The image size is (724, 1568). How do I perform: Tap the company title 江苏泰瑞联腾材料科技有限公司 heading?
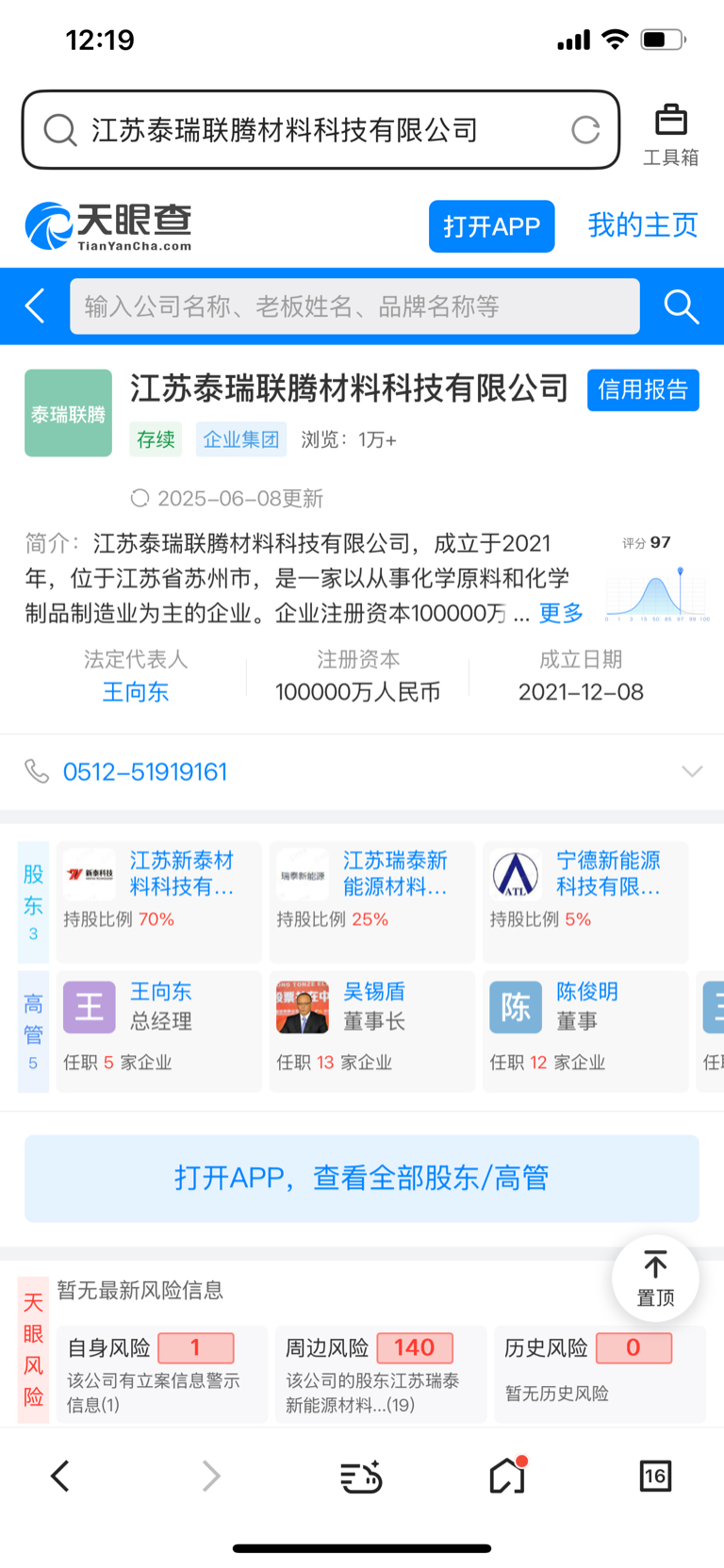(350, 388)
